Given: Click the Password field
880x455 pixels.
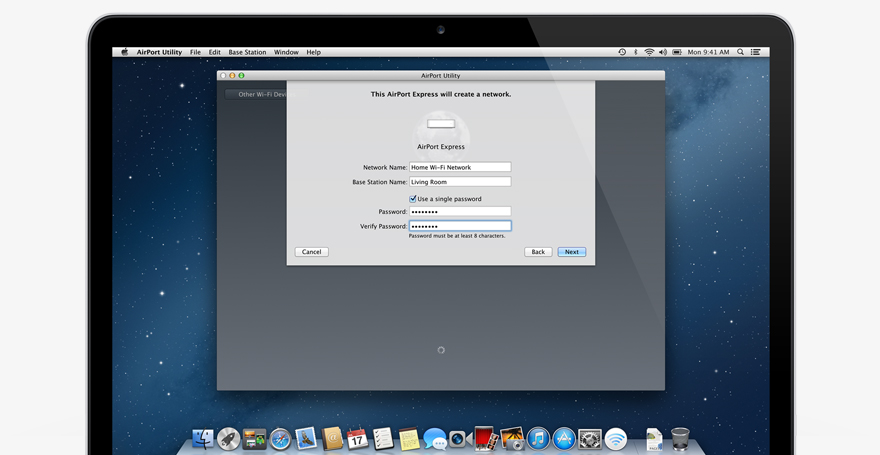Looking at the screenshot, I should click(460, 212).
